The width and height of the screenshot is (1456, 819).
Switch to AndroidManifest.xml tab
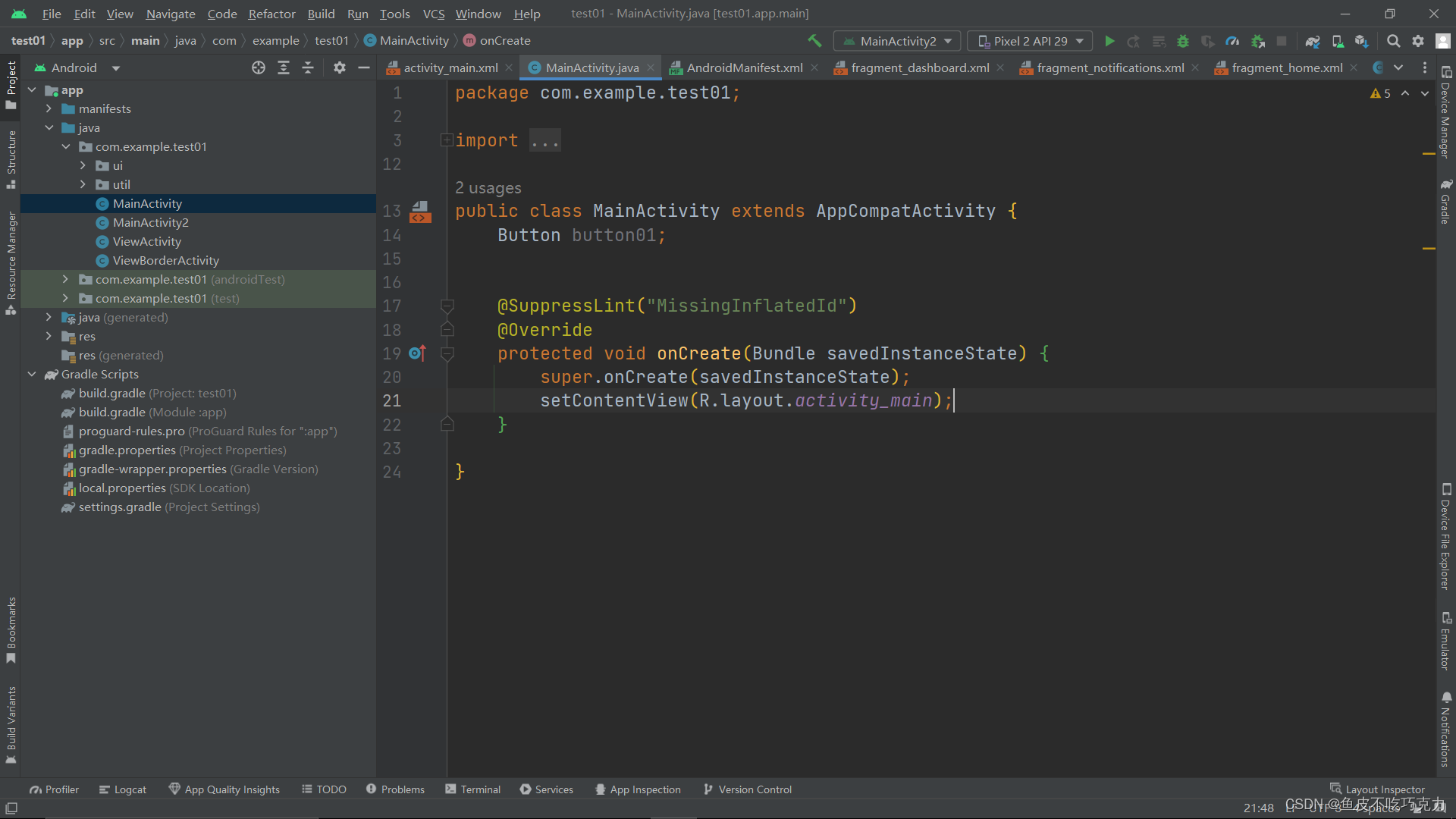point(744,67)
